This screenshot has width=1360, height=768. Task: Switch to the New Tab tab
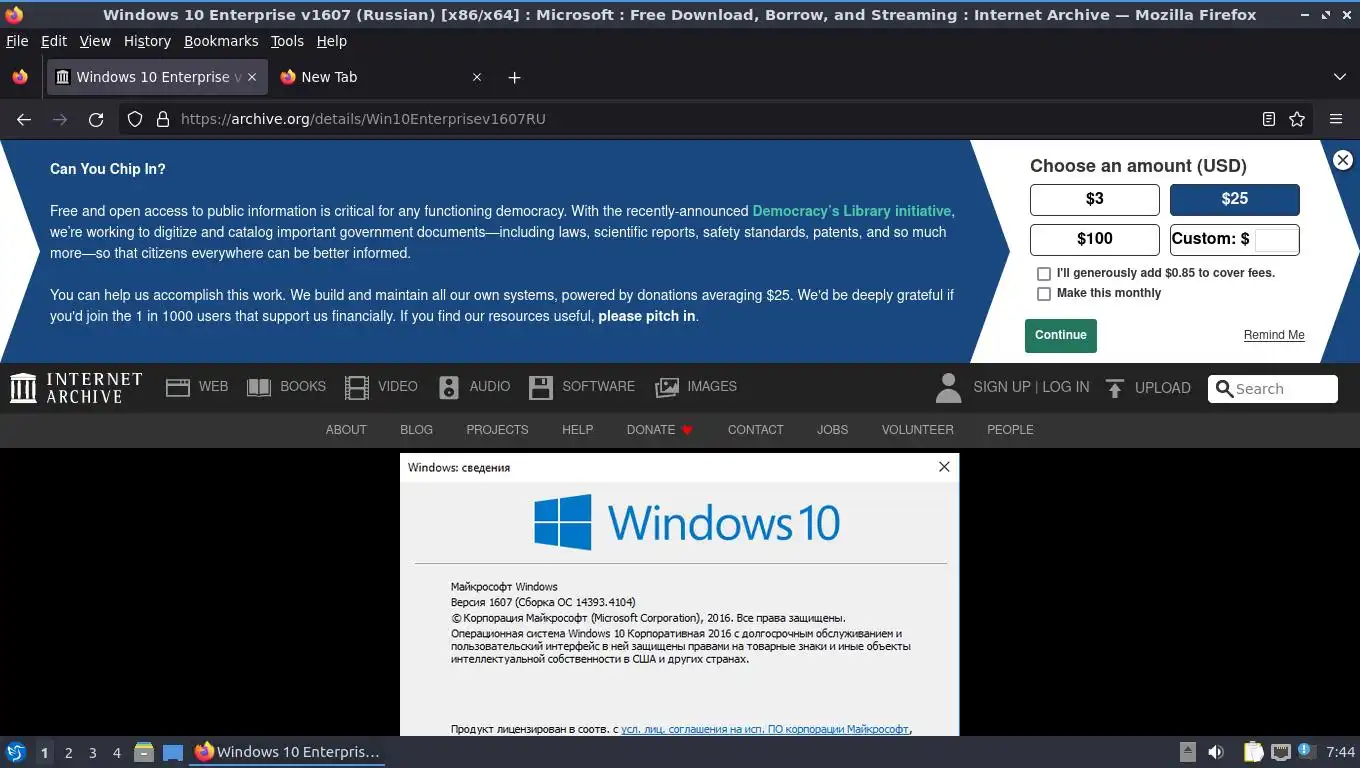tap(380, 77)
